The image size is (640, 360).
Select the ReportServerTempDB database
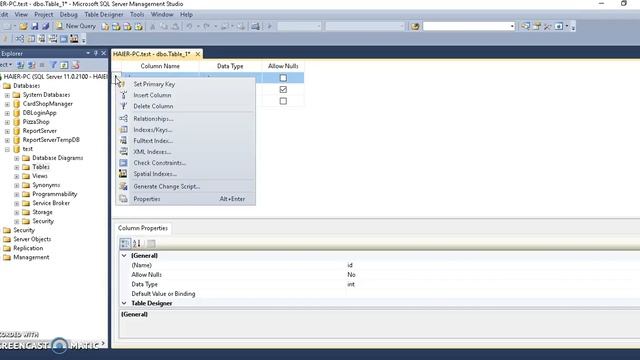coord(51,140)
